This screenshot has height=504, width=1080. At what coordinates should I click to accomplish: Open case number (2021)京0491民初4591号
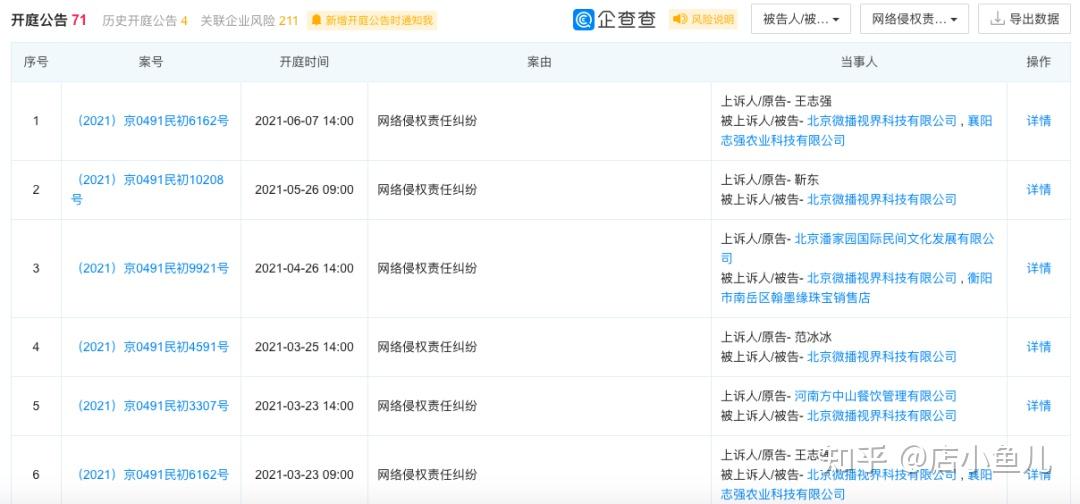(x=153, y=347)
